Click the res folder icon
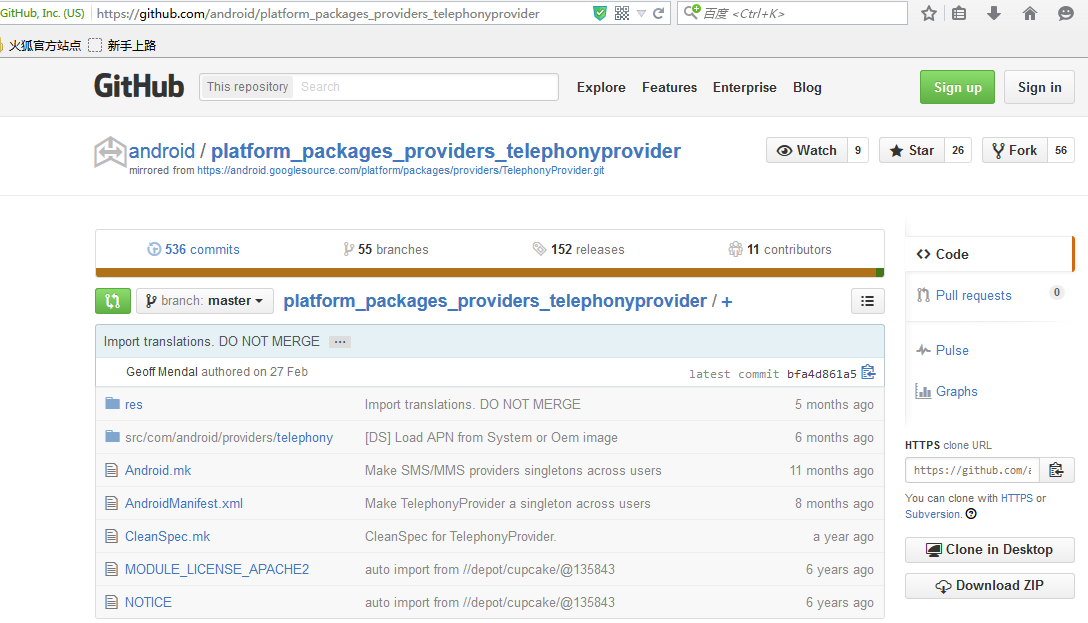The width and height of the screenshot is (1088, 623). 112,404
